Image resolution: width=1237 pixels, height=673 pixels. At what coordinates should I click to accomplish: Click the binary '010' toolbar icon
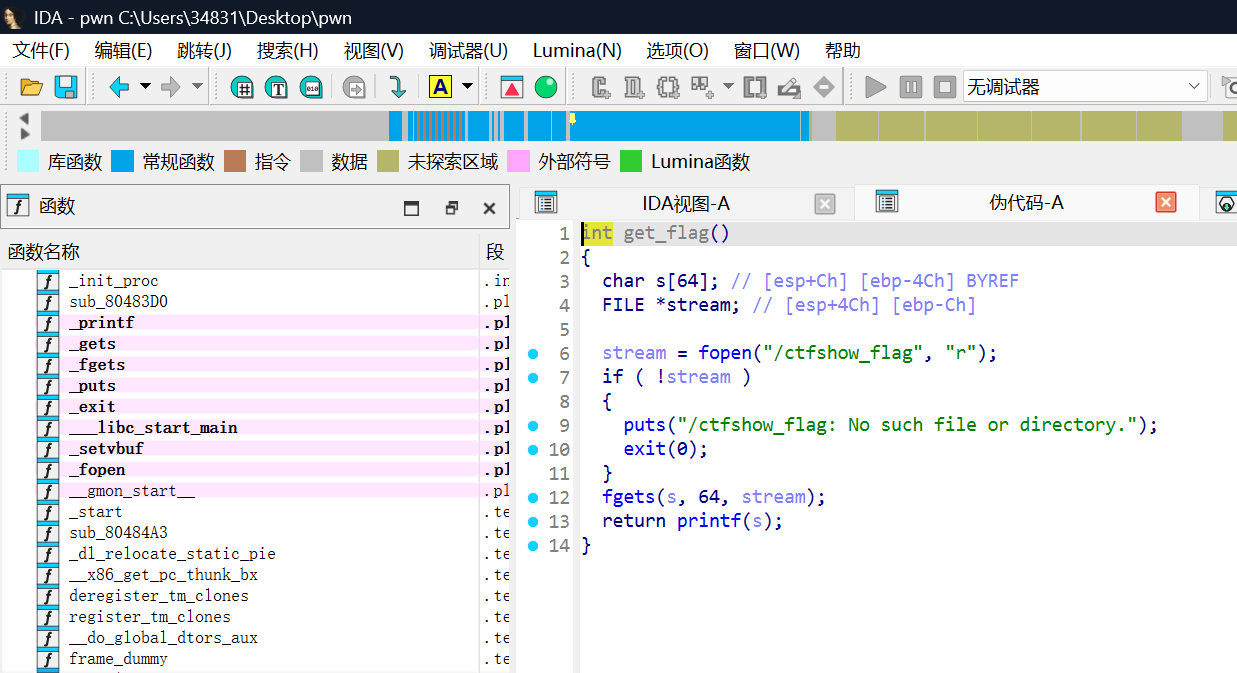point(312,87)
